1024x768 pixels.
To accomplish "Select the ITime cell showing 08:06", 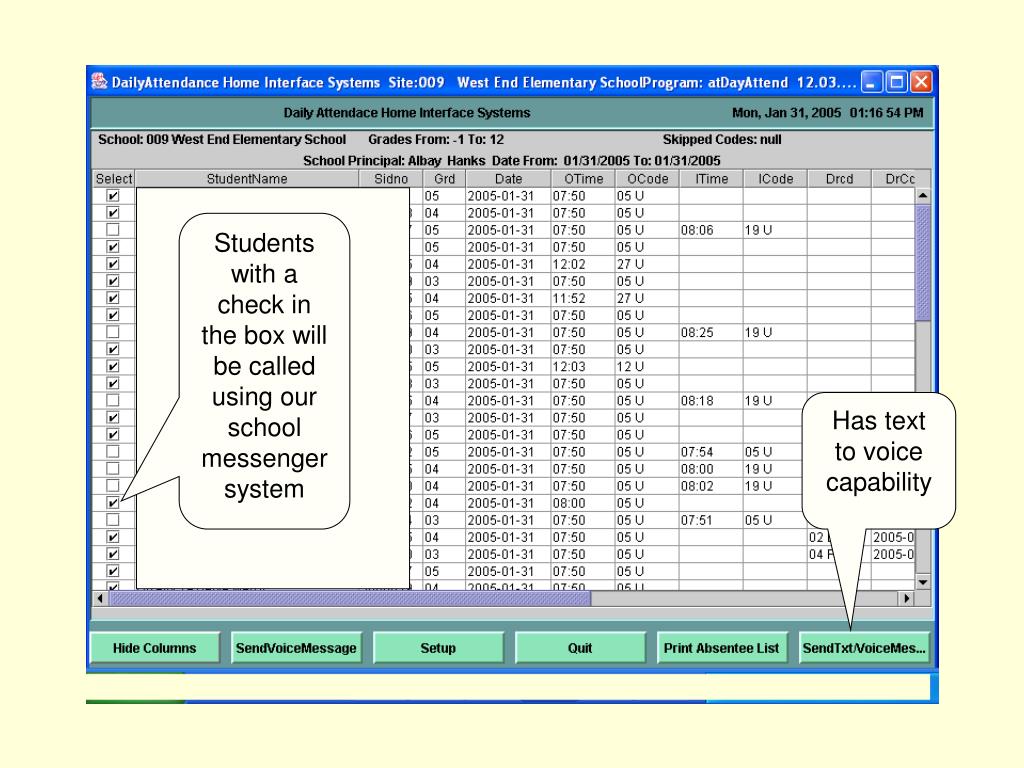I will pyautogui.click(x=711, y=230).
